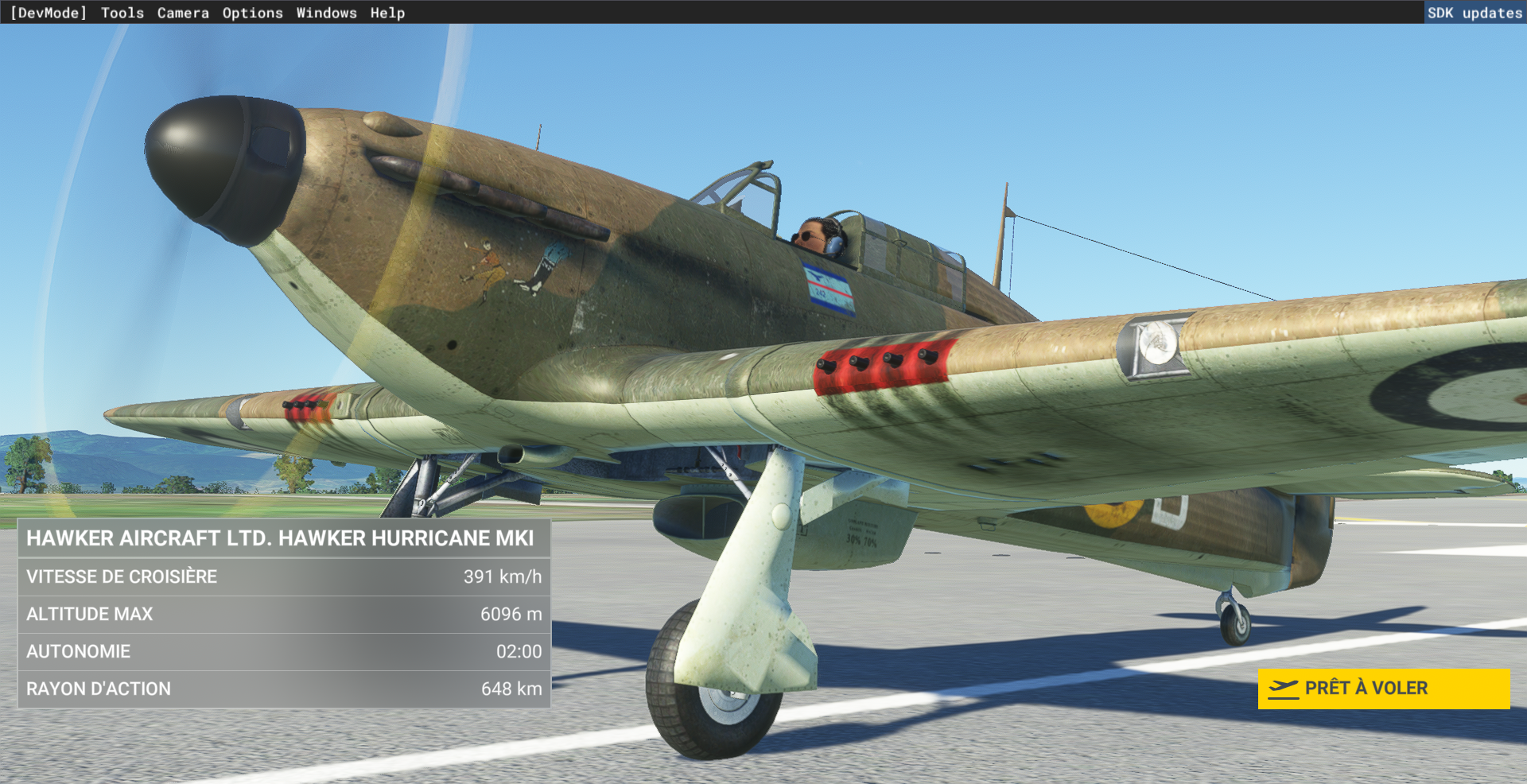Click the RAYON D'ACTION label

[99, 689]
